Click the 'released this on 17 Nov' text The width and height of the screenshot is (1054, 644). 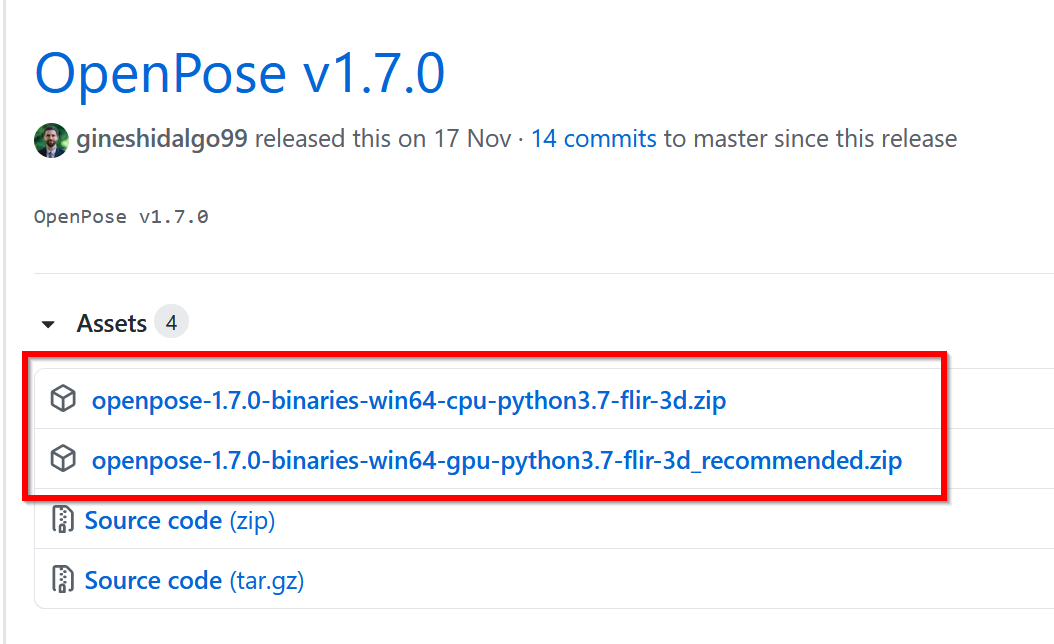point(383,138)
